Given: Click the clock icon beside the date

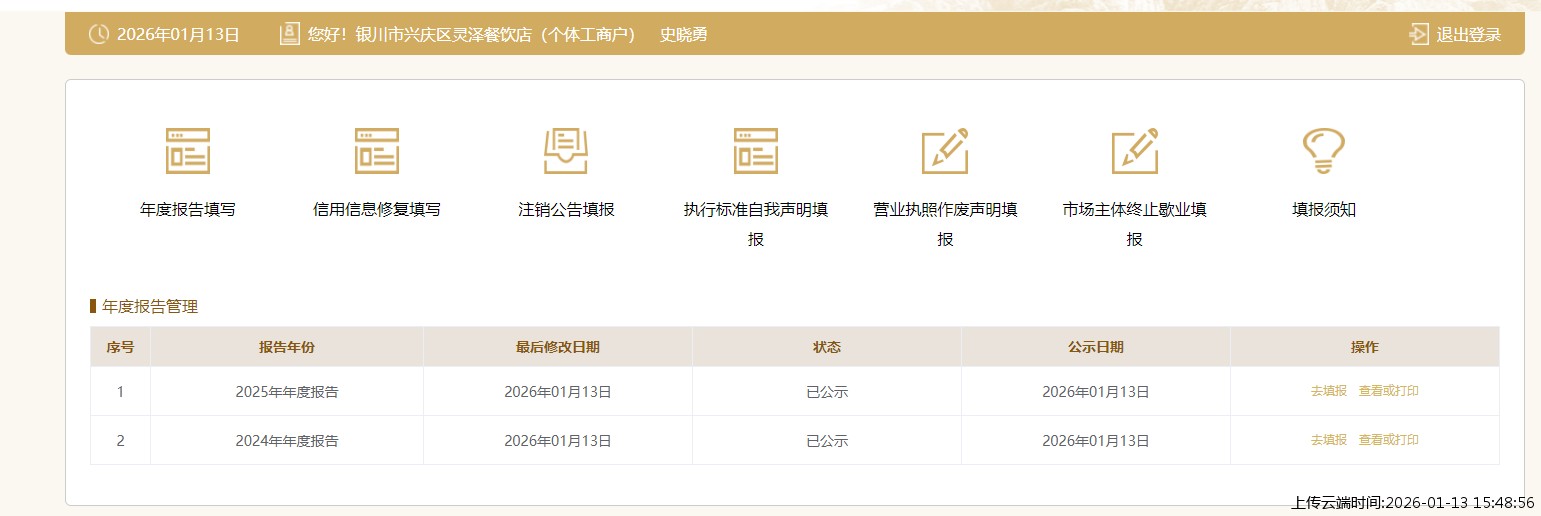Looking at the screenshot, I should [x=99, y=35].
